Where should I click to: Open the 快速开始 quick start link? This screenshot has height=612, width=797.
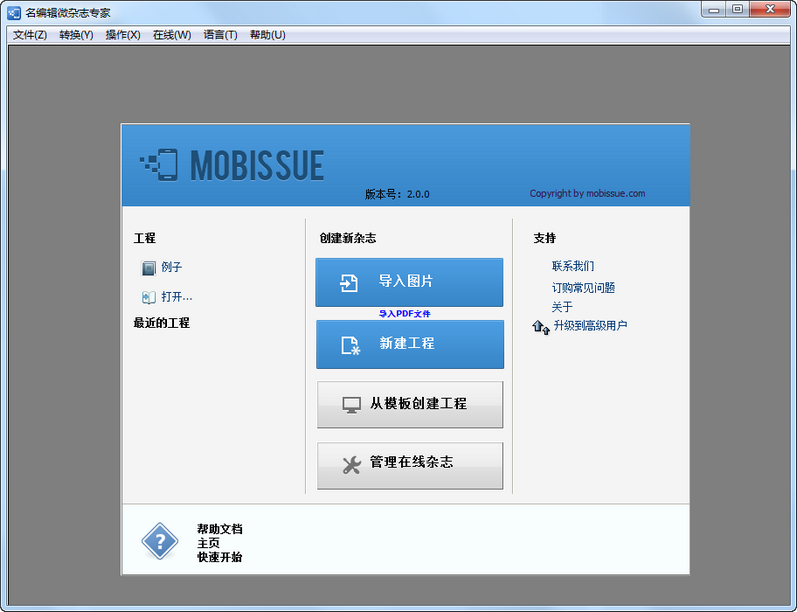219,557
